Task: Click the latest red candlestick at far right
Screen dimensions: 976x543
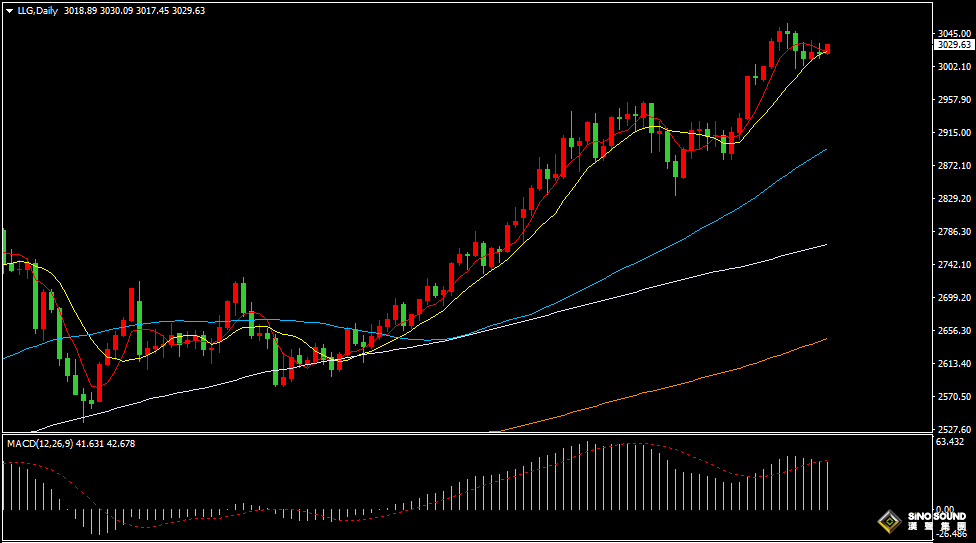Action: click(x=827, y=49)
